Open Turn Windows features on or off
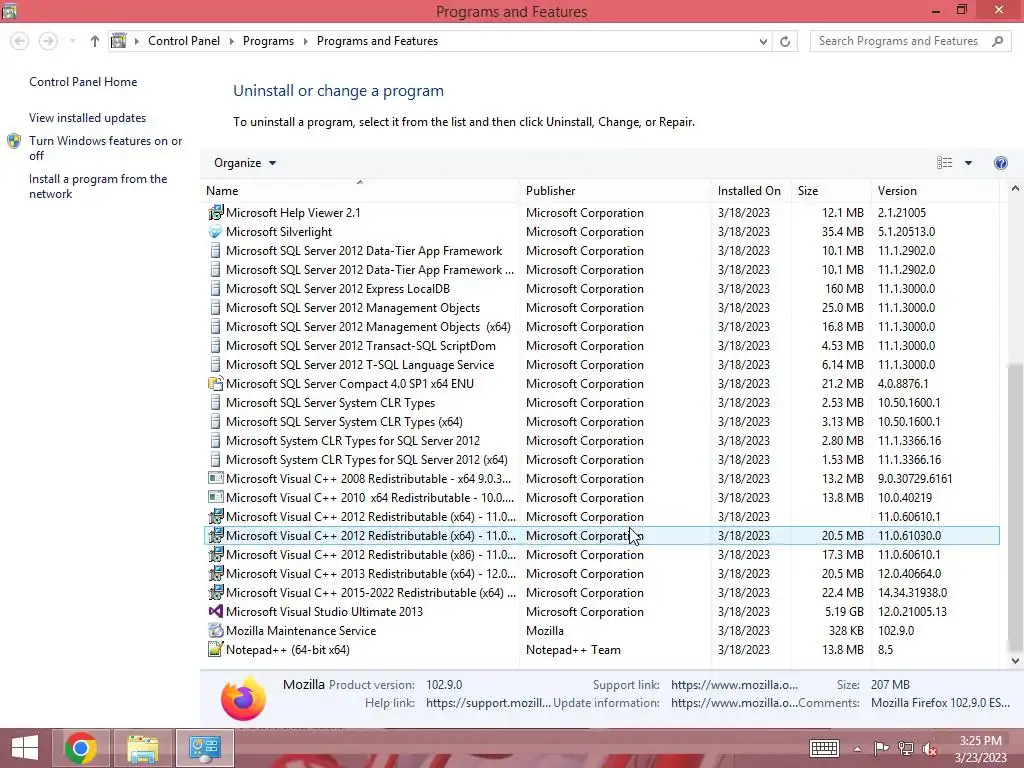The width and height of the screenshot is (1024, 768). pos(105,148)
